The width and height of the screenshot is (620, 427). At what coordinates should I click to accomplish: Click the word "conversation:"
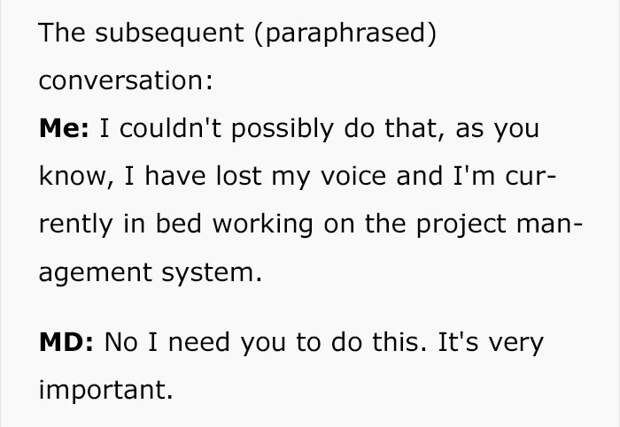[x=126, y=80]
